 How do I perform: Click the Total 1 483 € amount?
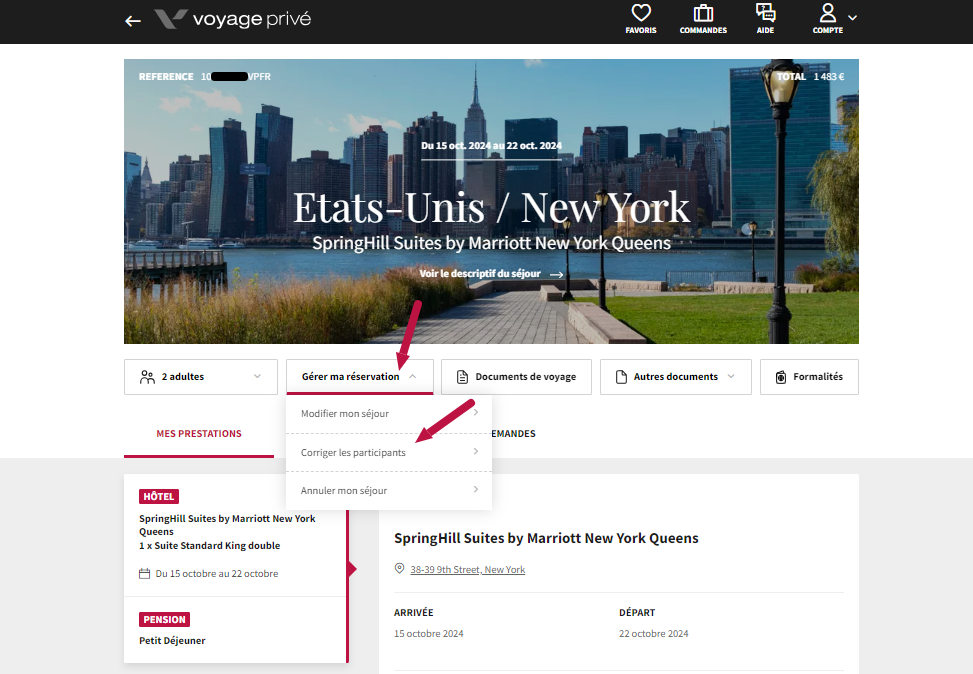[810, 76]
